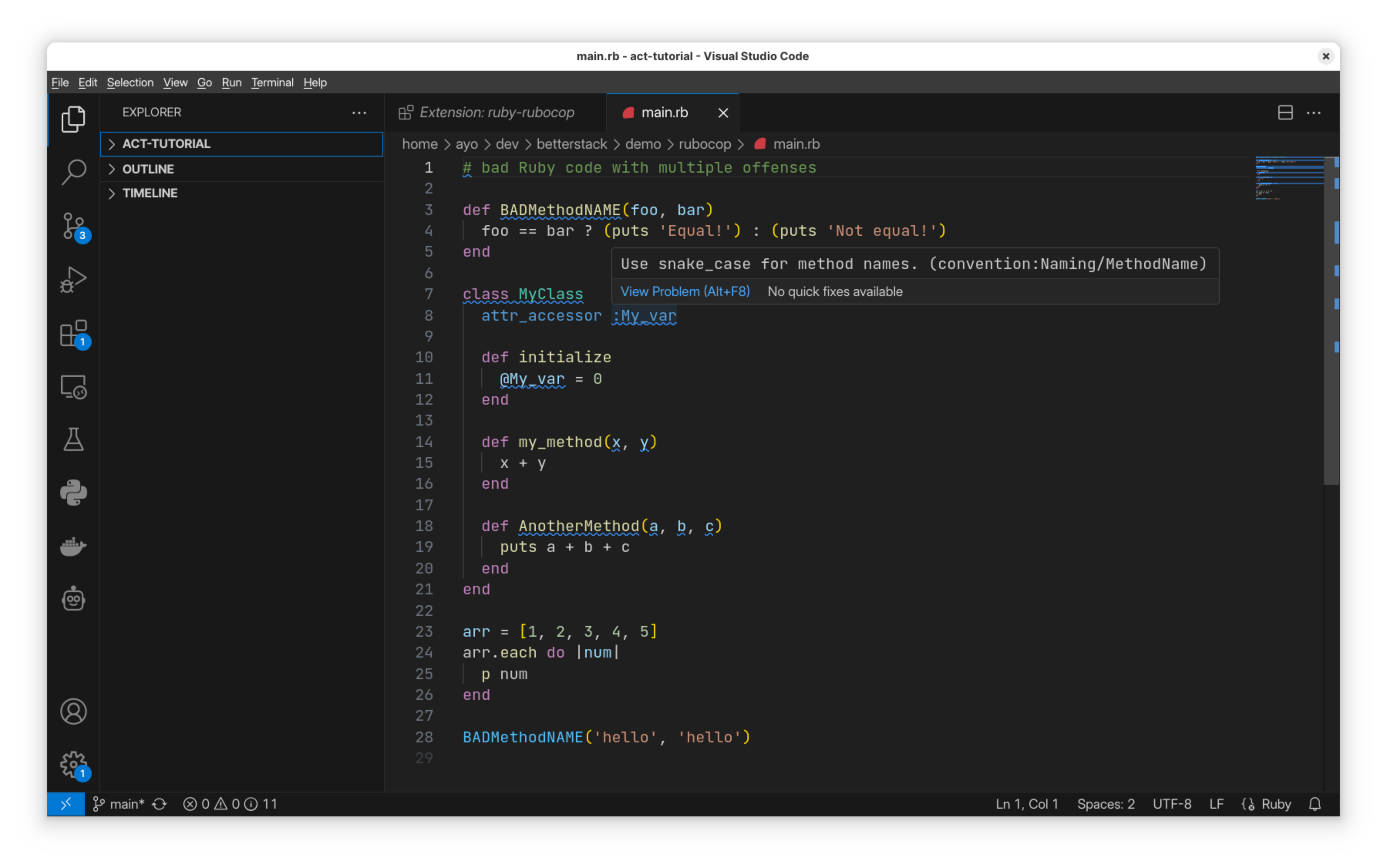The image size is (1387, 868).
Task: Click the split editor layout icon
Action: point(1285,113)
